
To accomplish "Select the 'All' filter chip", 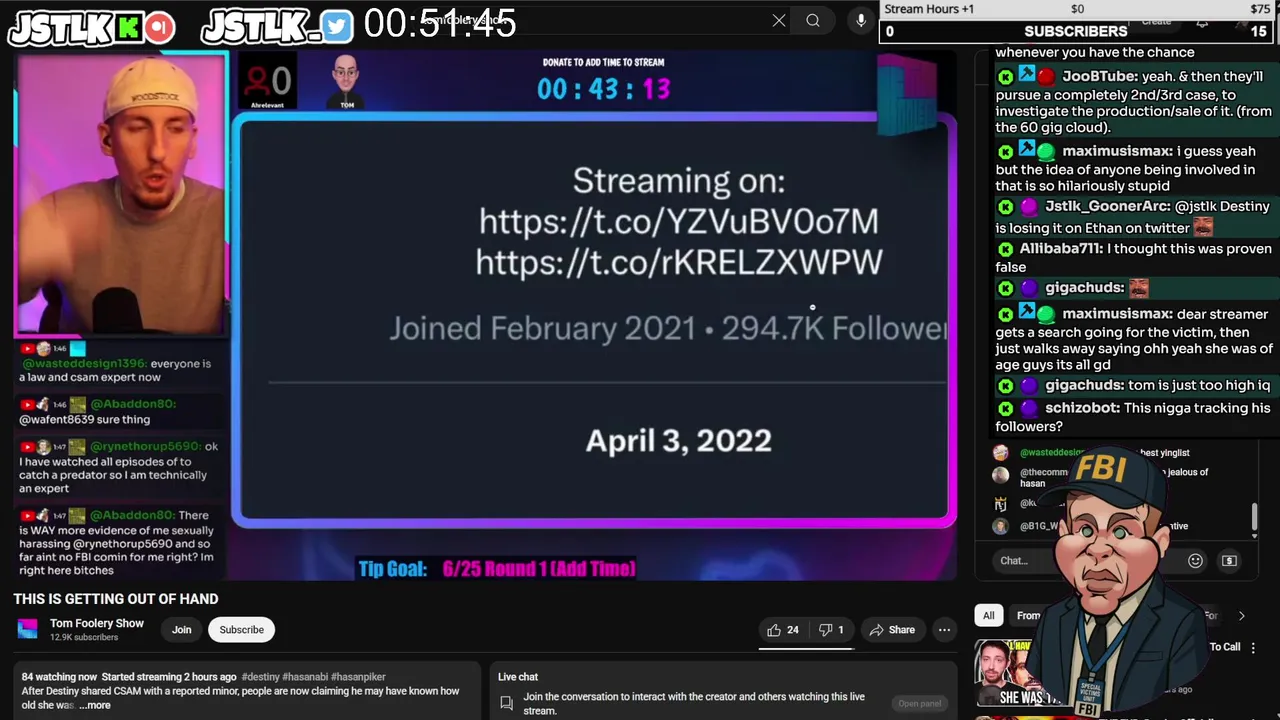I will click(x=988, y=616).
